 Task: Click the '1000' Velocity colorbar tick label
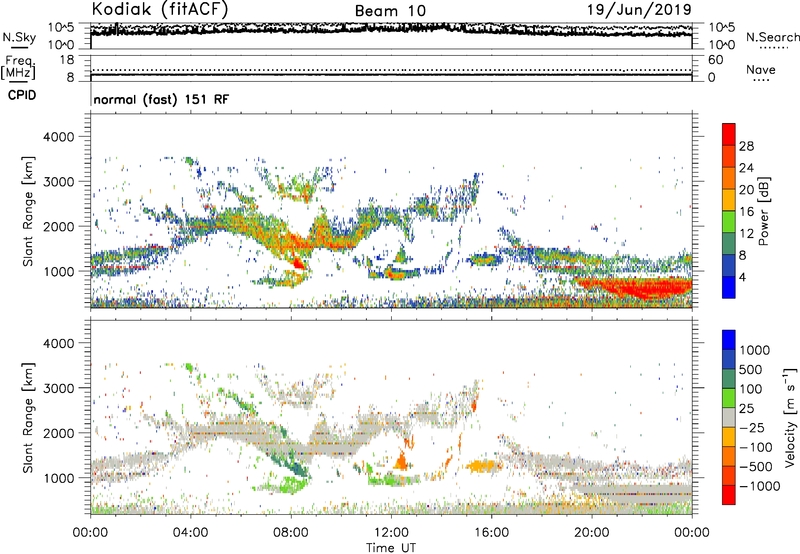click(755, 350)
